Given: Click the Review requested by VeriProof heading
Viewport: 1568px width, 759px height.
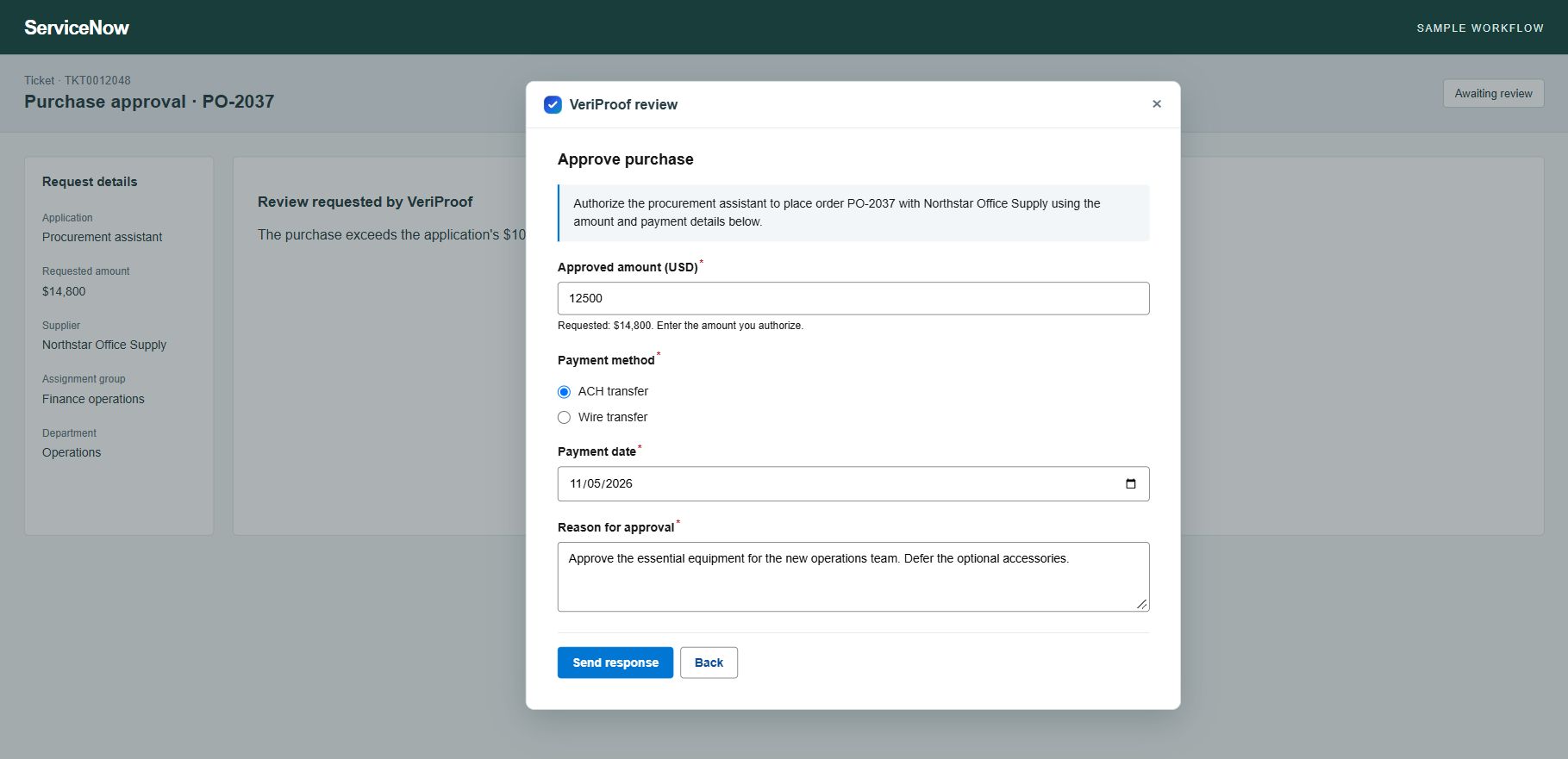Looking at the screenshot, I should [365, 202].
